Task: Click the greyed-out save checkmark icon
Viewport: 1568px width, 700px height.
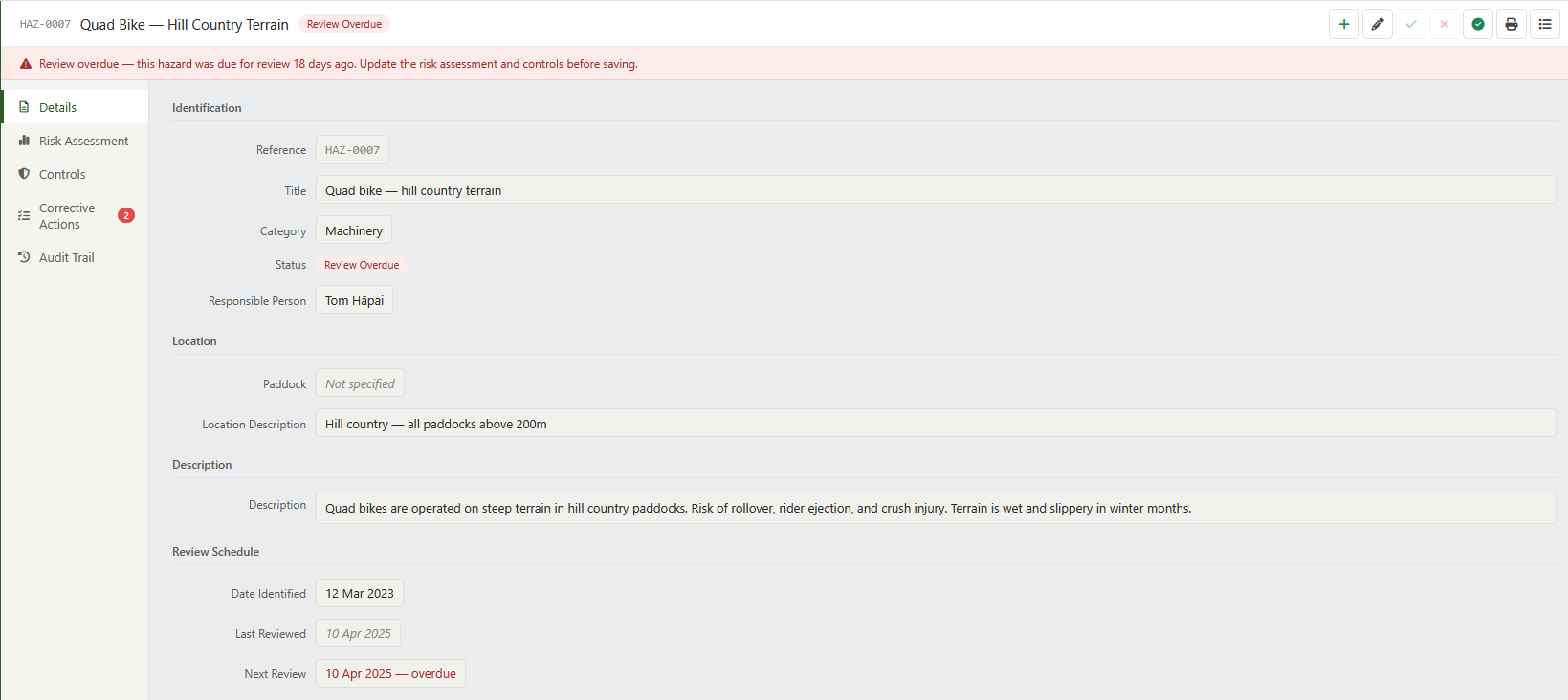Action: (x=1411, y=24)
